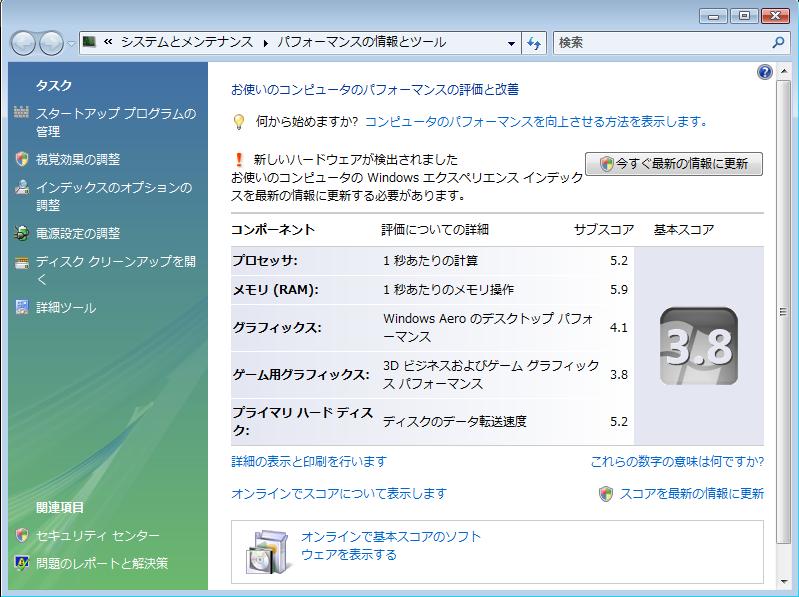Minimize the window
The height and width of the screenshot is (597, 799).
(713, 16)
